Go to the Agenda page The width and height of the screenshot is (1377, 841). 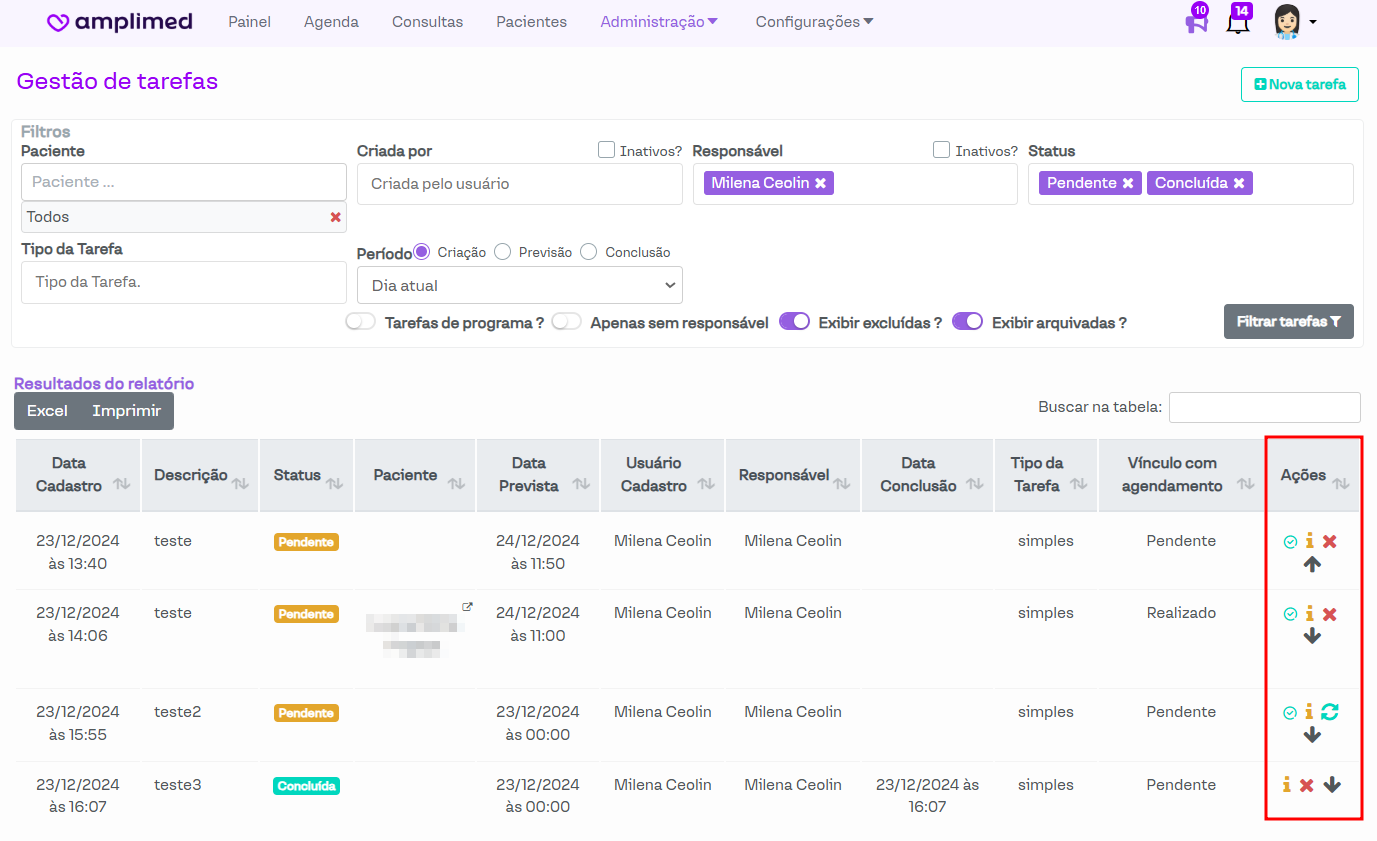tap(331, 22)
